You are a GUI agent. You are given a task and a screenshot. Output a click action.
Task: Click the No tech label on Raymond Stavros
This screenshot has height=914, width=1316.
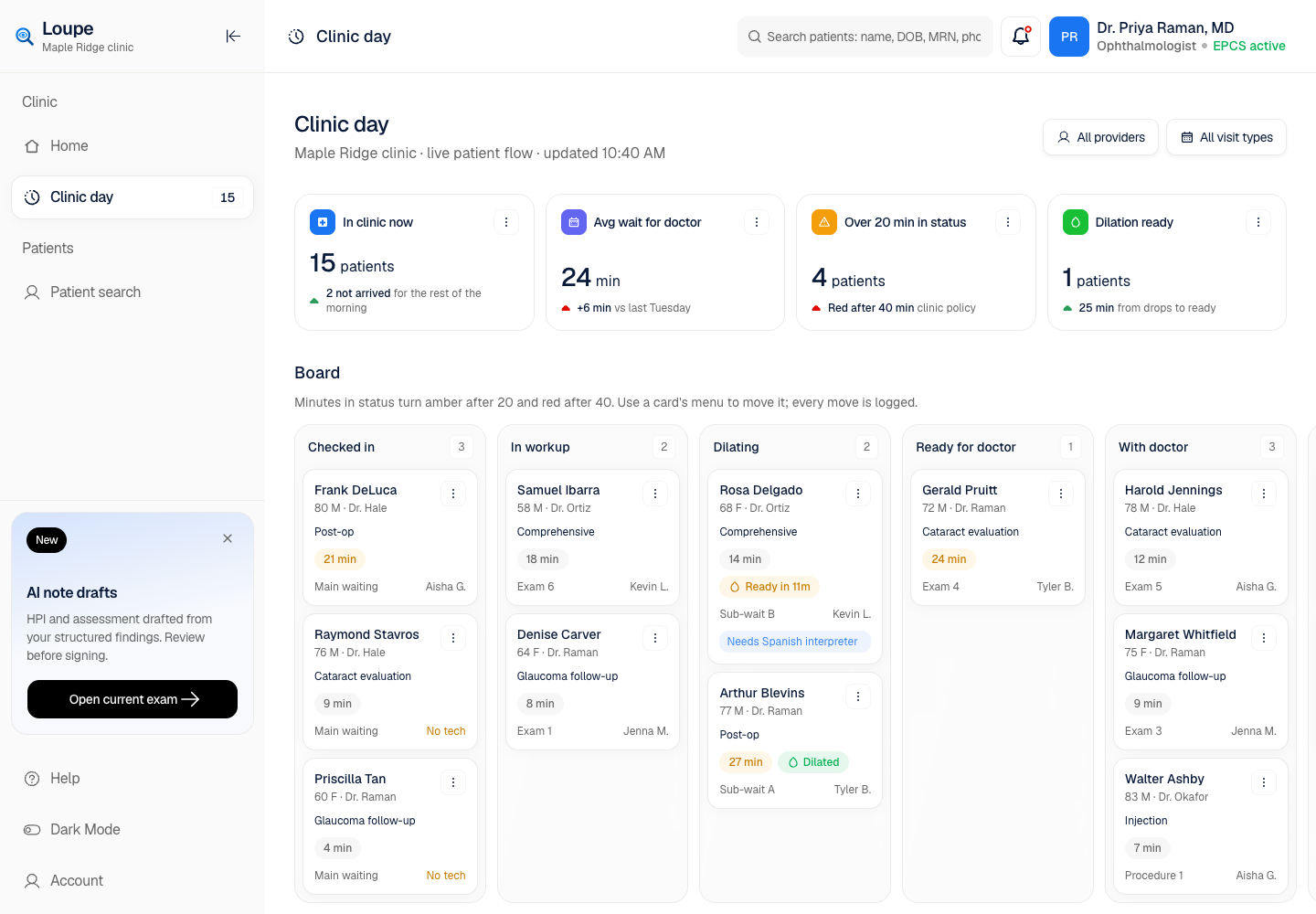(446, 731)
